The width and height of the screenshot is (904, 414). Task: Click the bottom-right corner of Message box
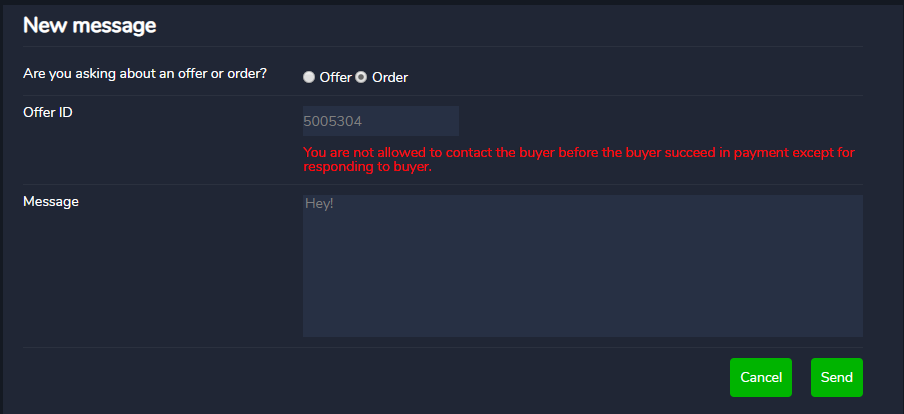859,333
